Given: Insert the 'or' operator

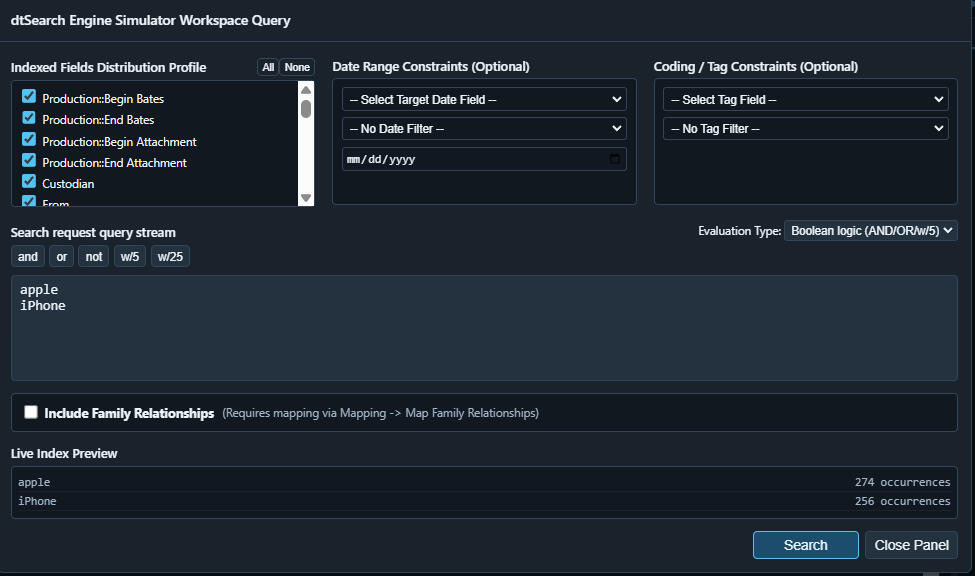Looking at the screenshot, I should pyautogui.click(x=62, y=256).
